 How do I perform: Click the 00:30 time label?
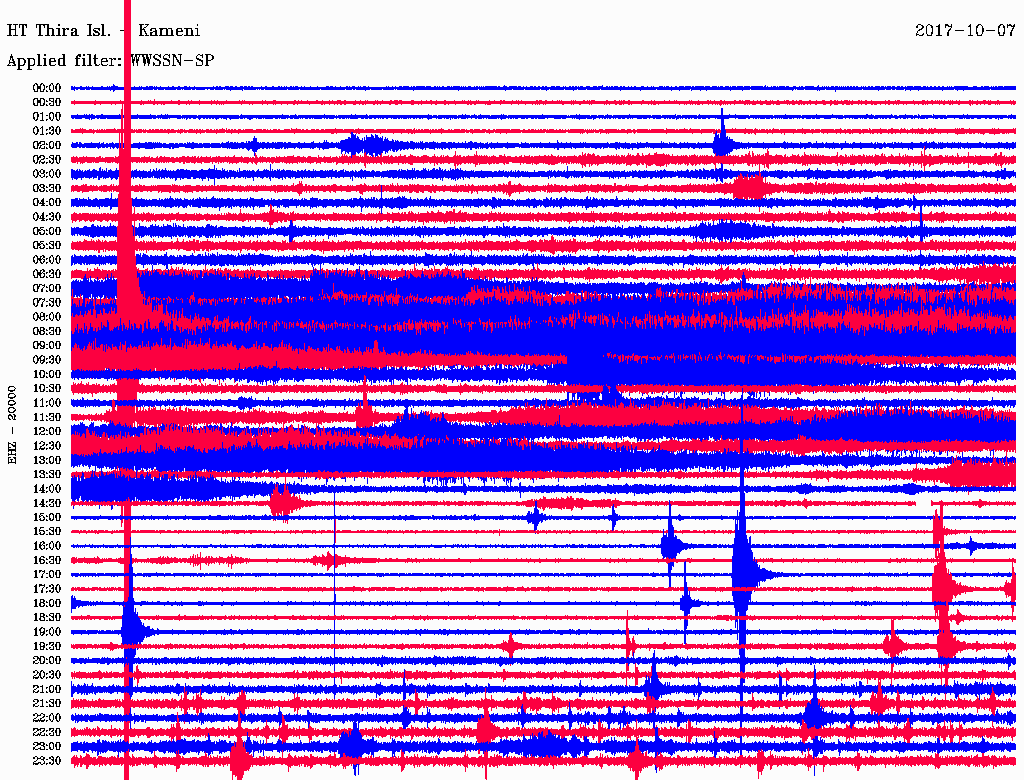(x=47, y=103)
